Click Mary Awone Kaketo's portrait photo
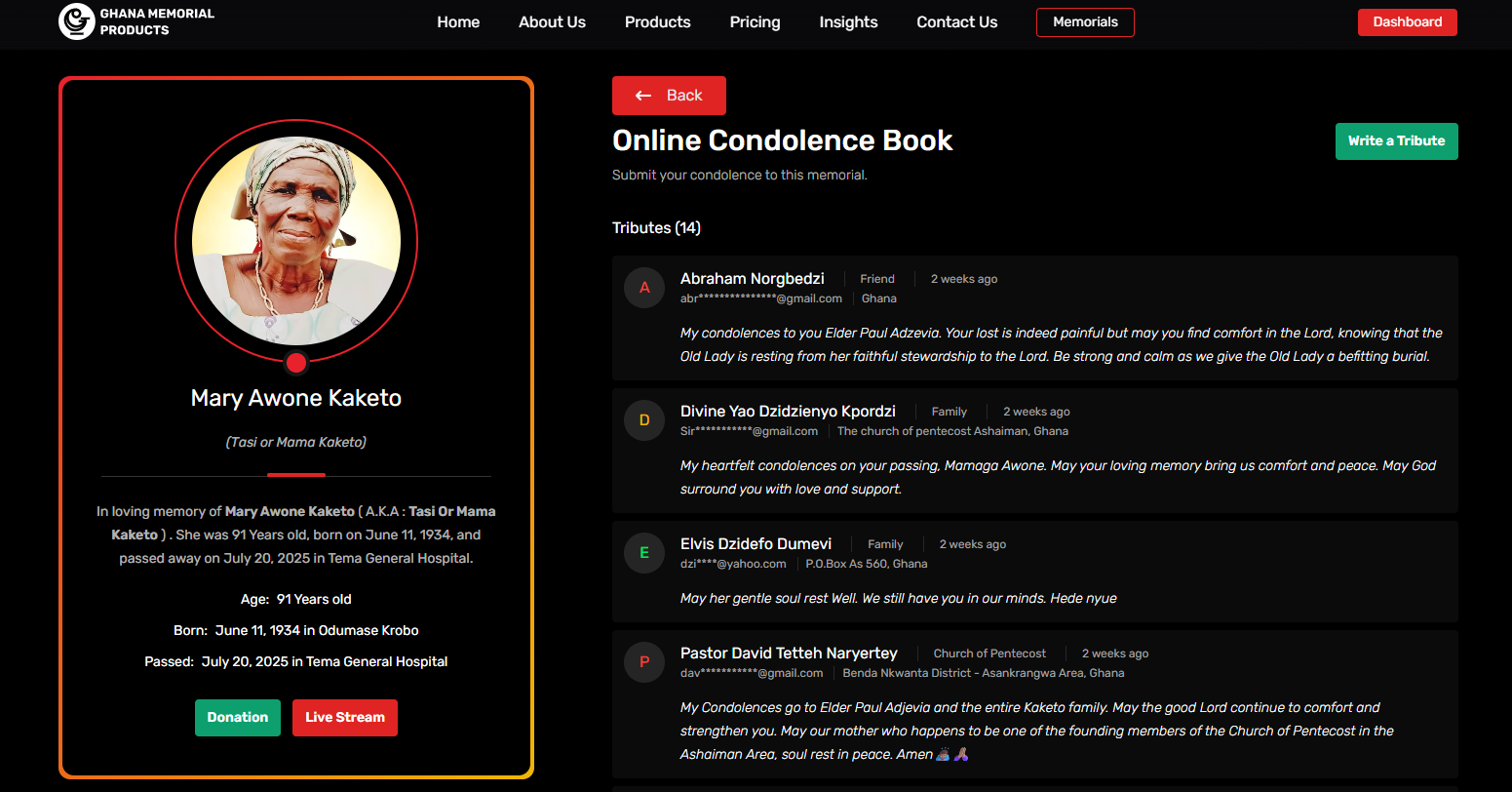 (296, 241)
